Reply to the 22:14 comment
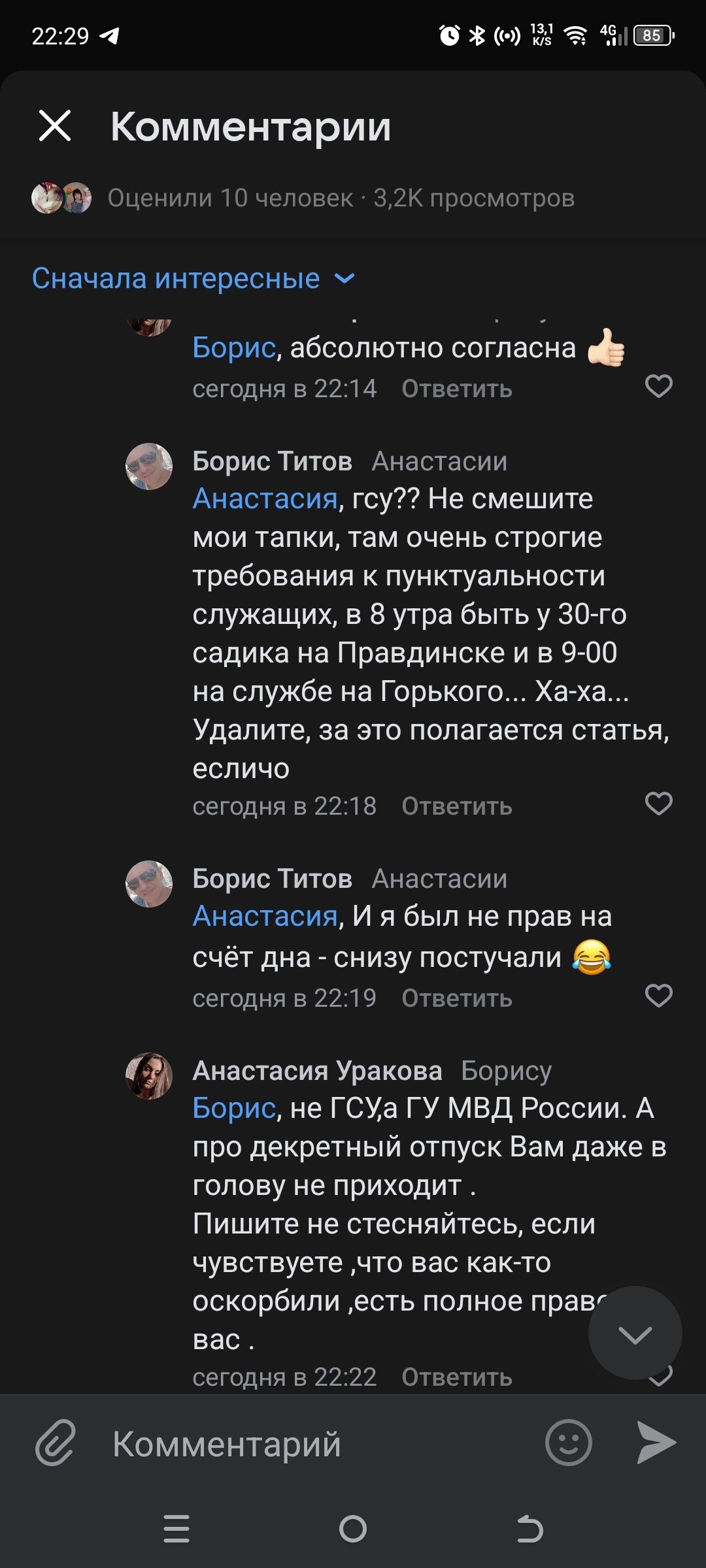This screenshot has height=1568, width=706. pyautogui.click(x=456, y=389)
